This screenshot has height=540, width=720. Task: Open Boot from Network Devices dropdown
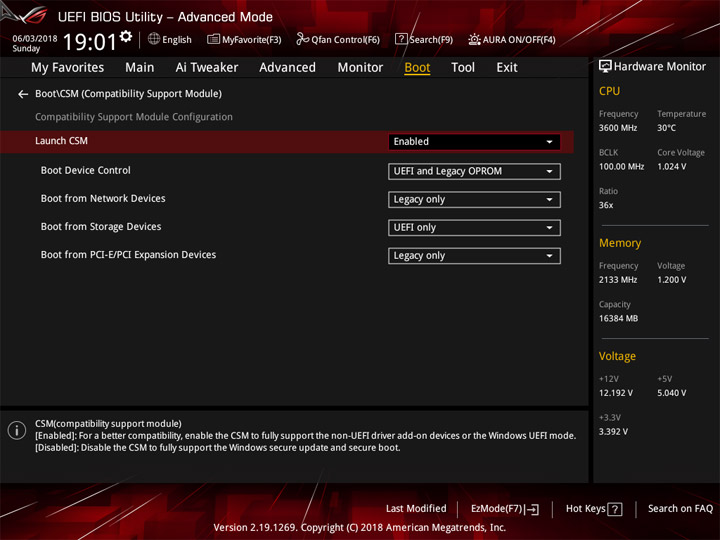(474, 200)
